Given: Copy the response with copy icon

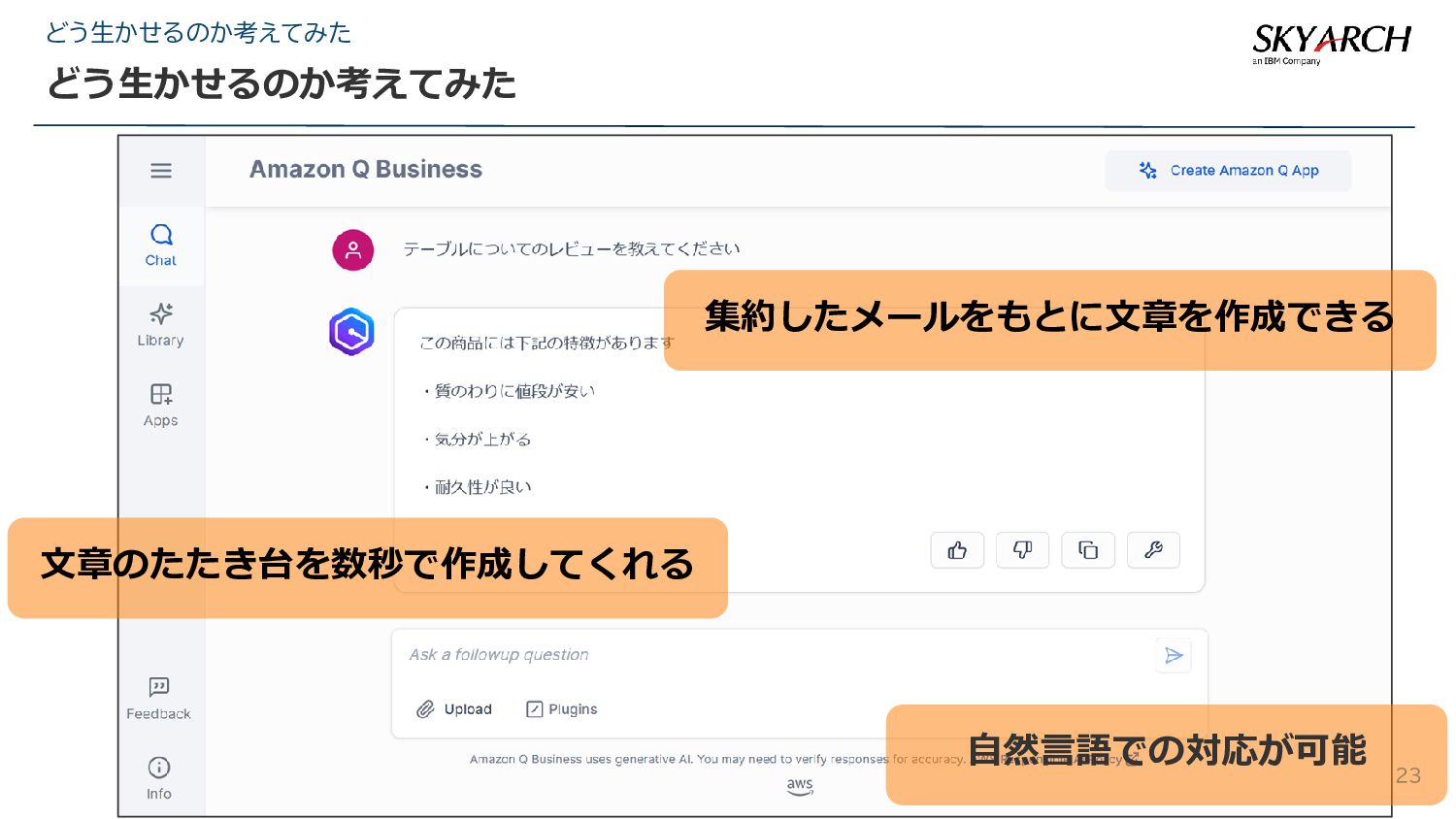Looking at the screenshot, I should tap(1088, 550).
